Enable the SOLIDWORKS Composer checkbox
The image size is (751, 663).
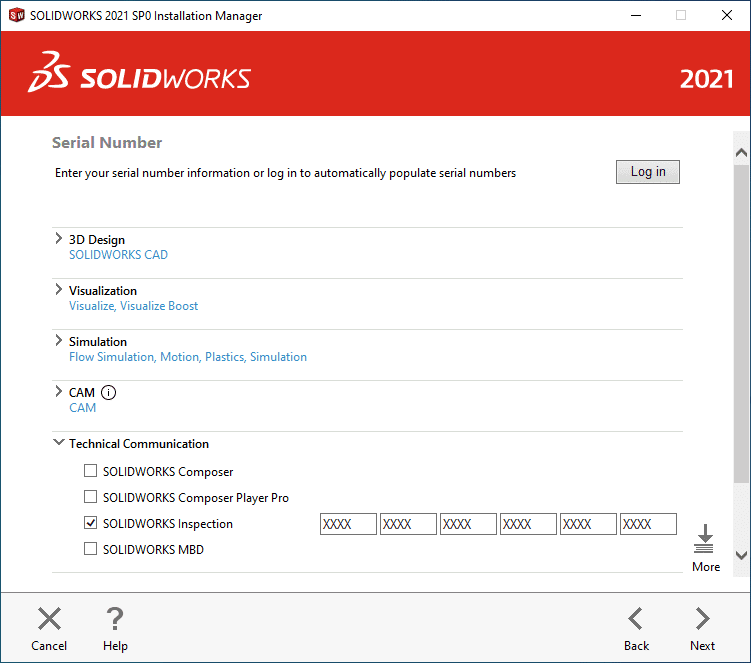point(91,471)
